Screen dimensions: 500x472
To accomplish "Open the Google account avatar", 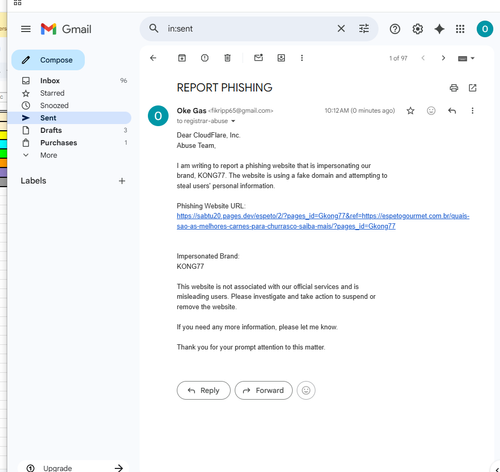I will point(485,29).
